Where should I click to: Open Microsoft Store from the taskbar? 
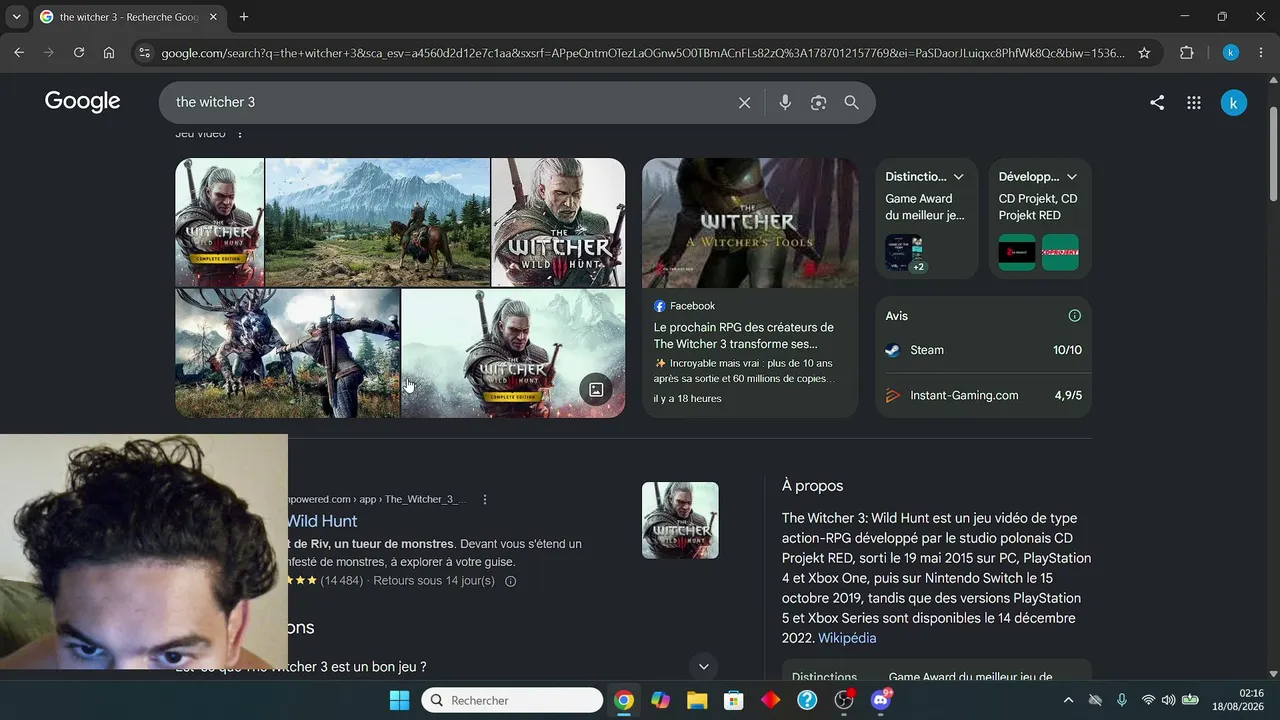click(734, 700)
